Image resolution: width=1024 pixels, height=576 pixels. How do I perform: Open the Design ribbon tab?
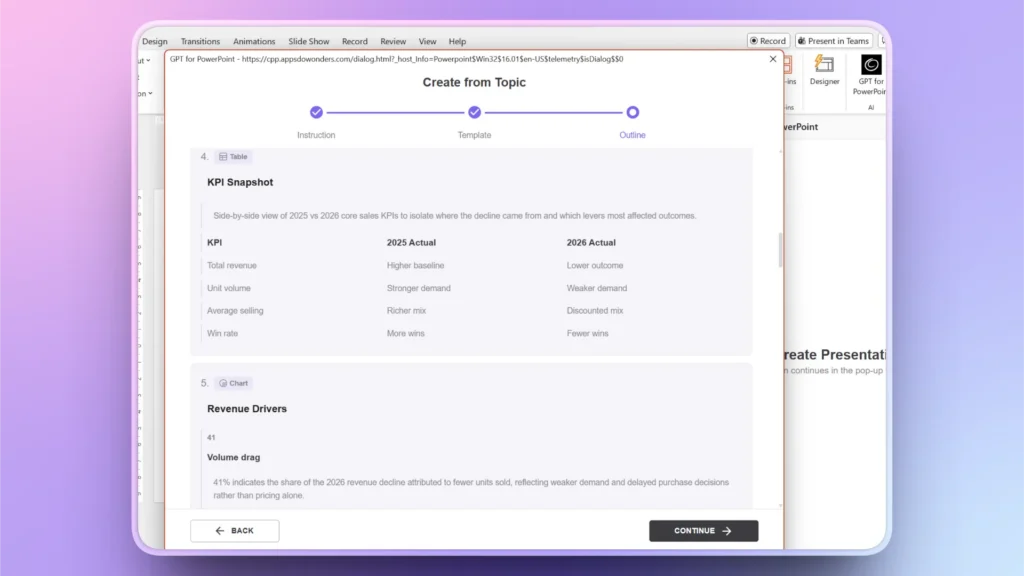(x=155, y=41)
